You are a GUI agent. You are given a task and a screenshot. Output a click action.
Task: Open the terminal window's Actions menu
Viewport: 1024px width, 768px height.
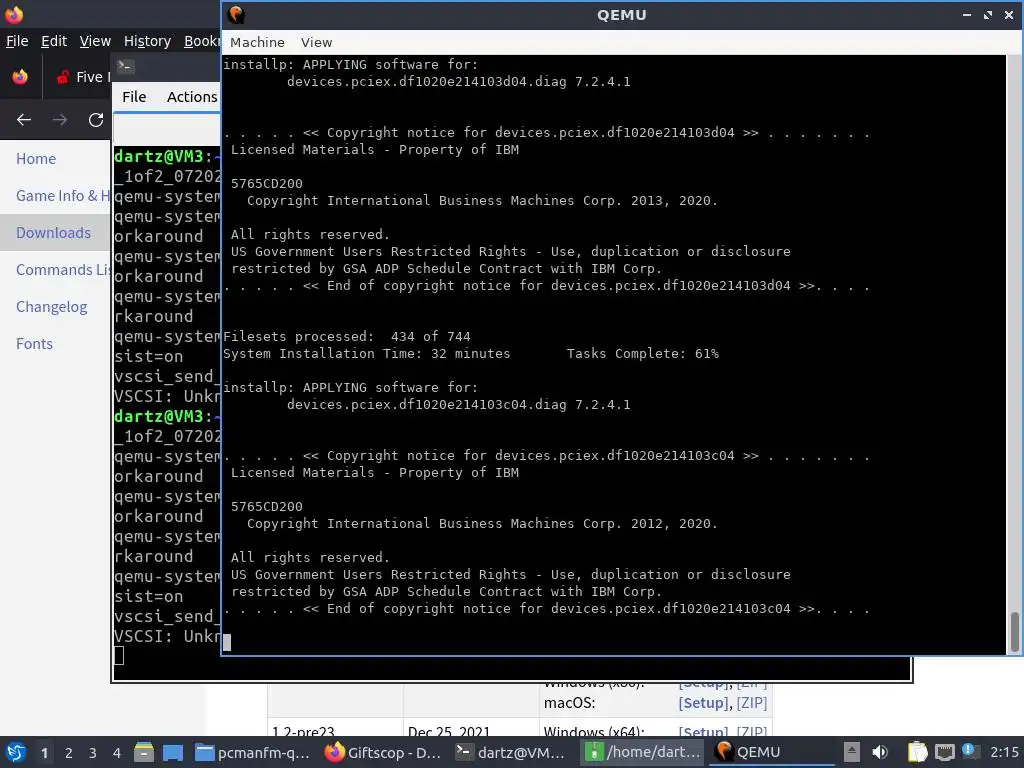(x=192, y=97)
